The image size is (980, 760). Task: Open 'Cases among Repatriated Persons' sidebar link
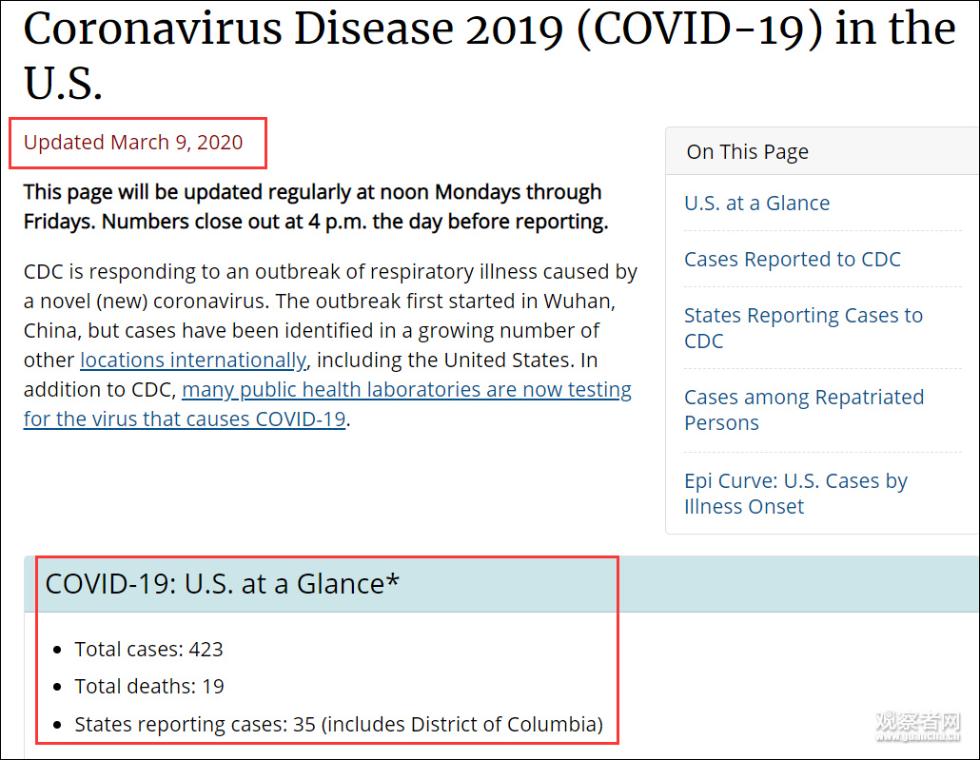[x=803, y=398]
